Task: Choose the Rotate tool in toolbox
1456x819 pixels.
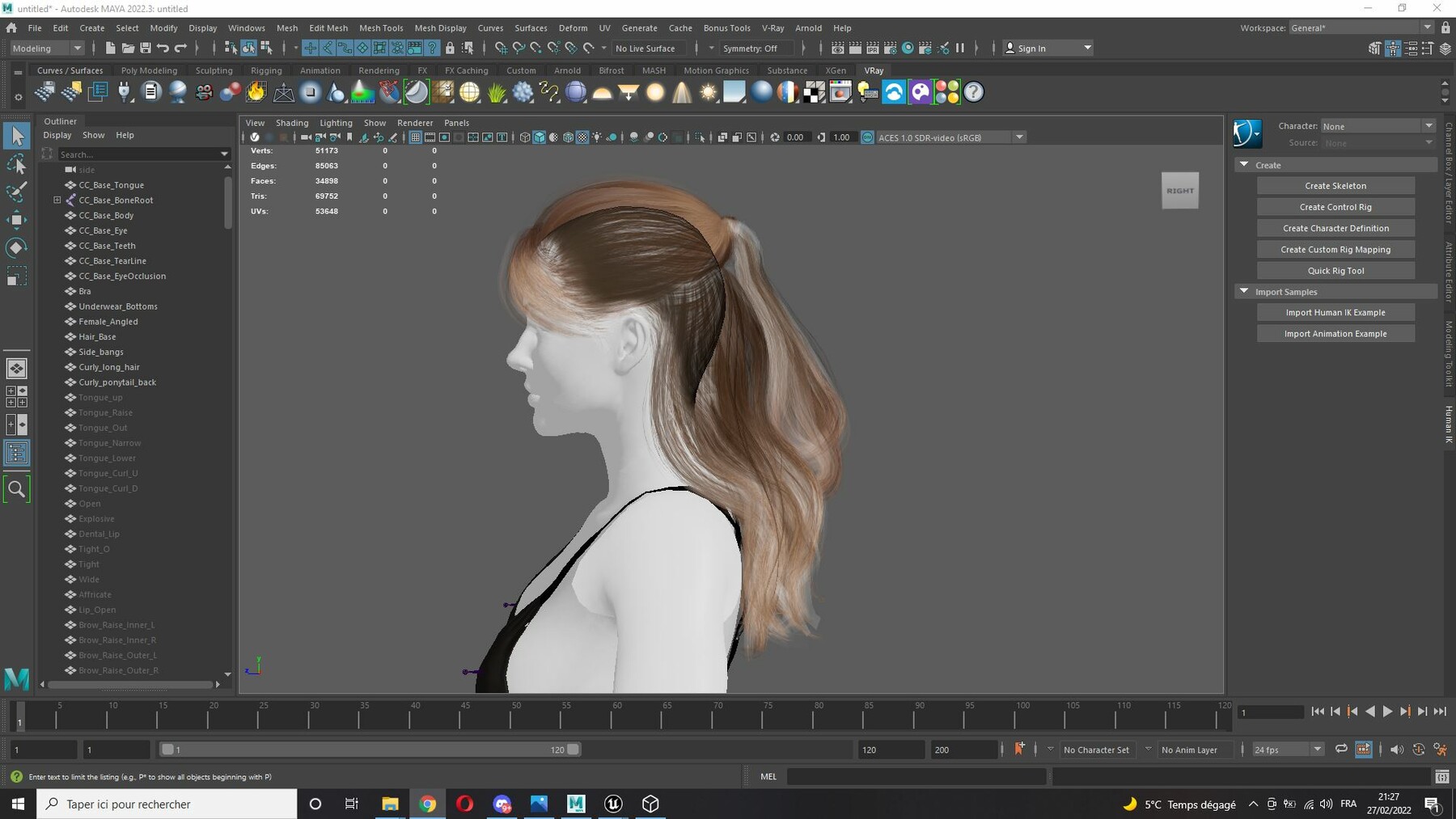Action: pyautogui.click(x=16, y=247)
